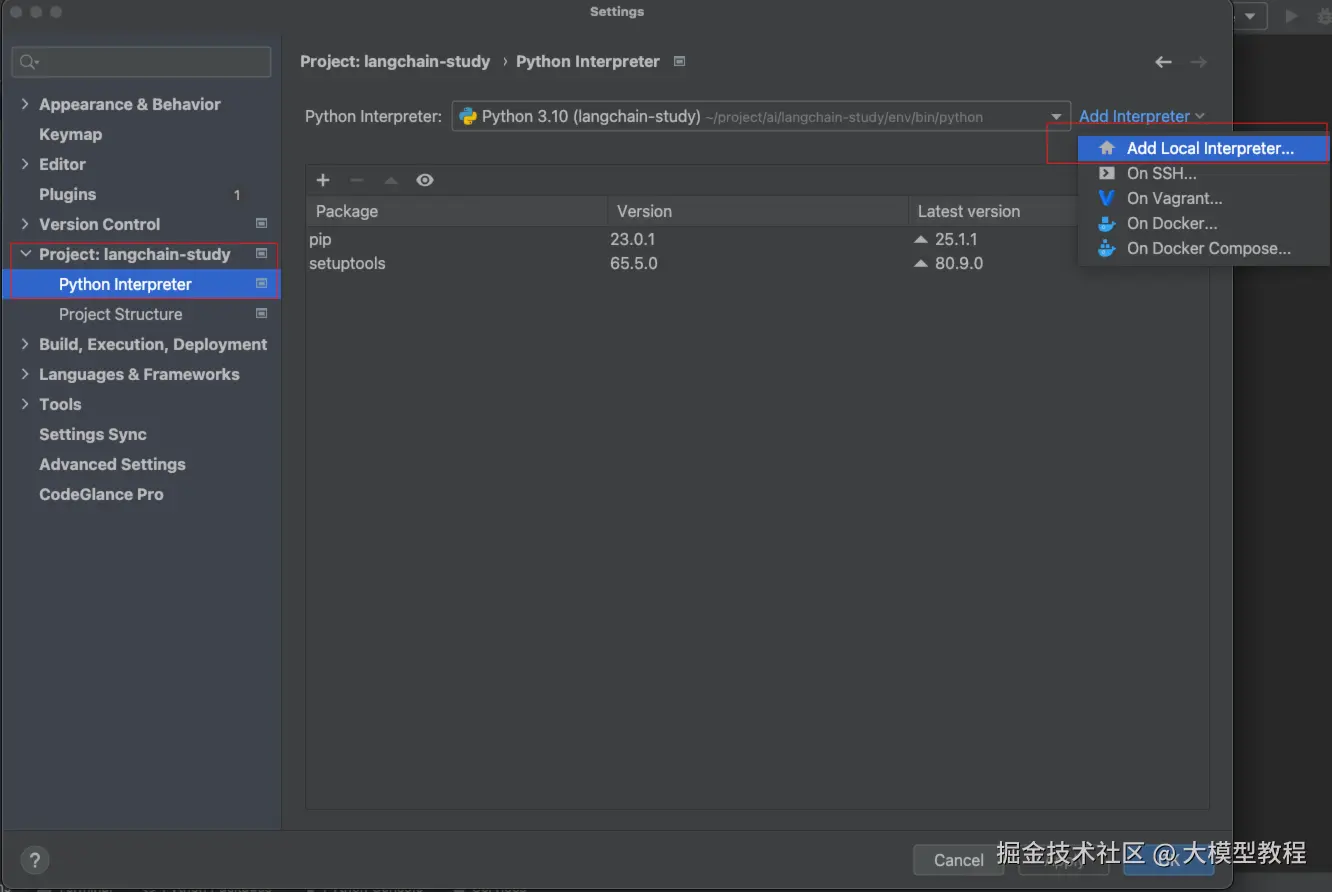The height and width of the screenshot is (892, 1332).
Task: Expand Languages & Frameworks section
Action: 26,374
